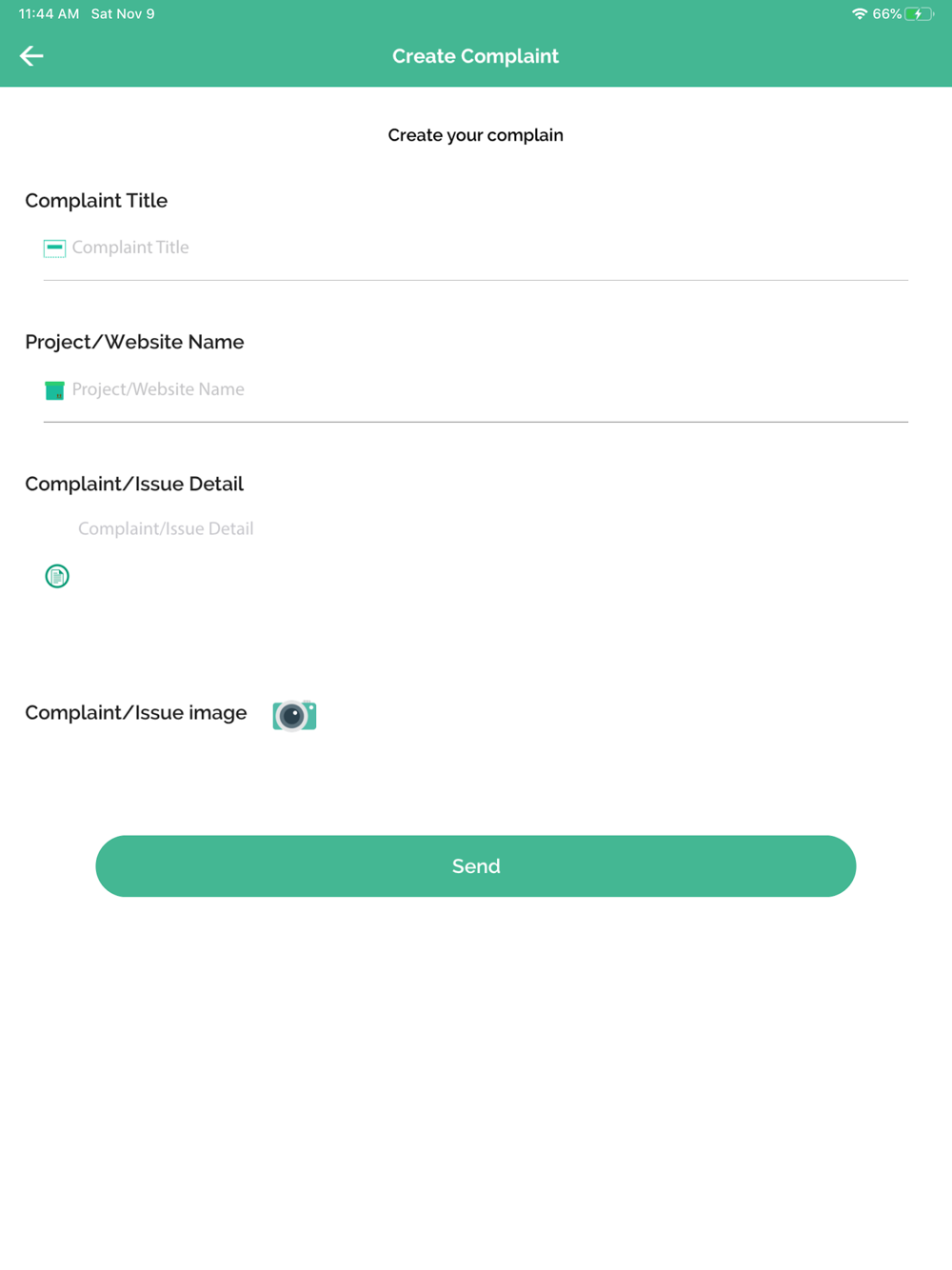Tap the Create Complaint header title

(475, 56)
